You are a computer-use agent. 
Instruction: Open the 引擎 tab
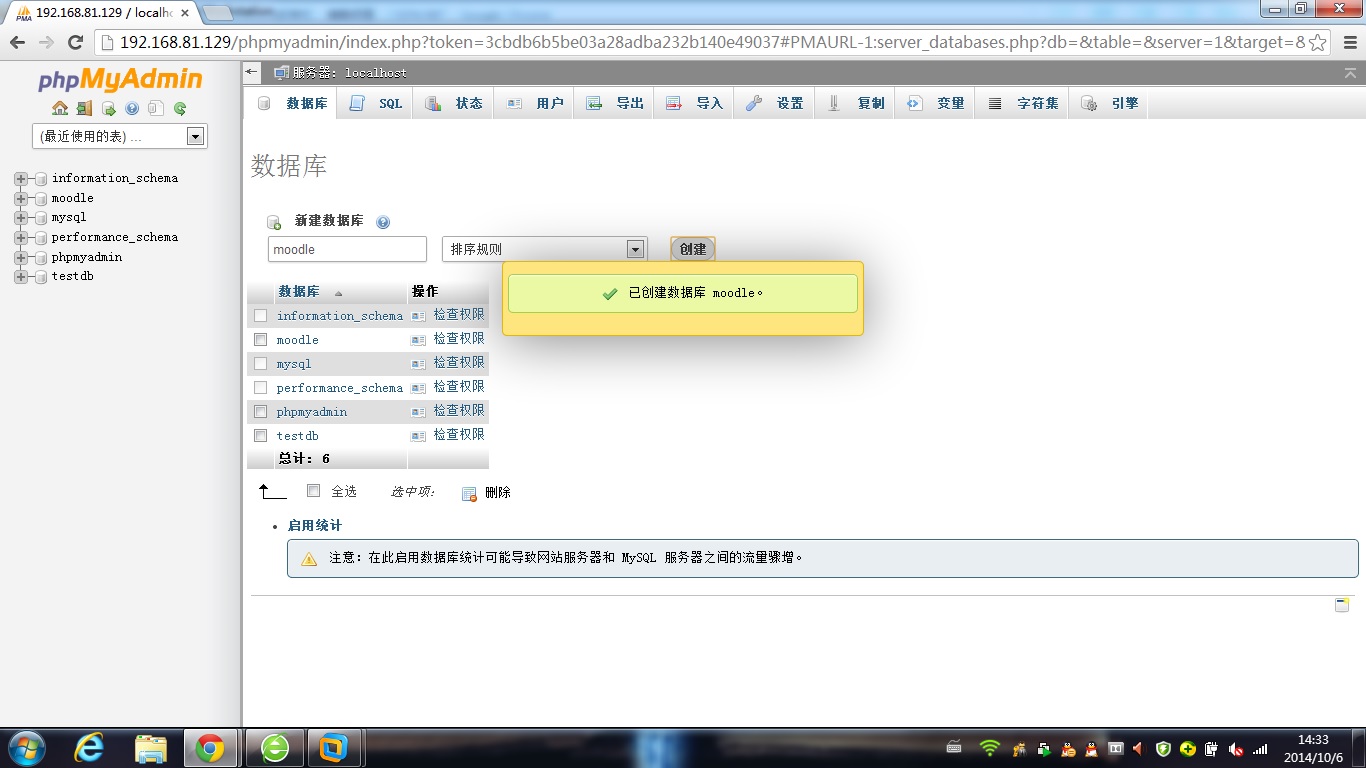[x=1109, y=103]
